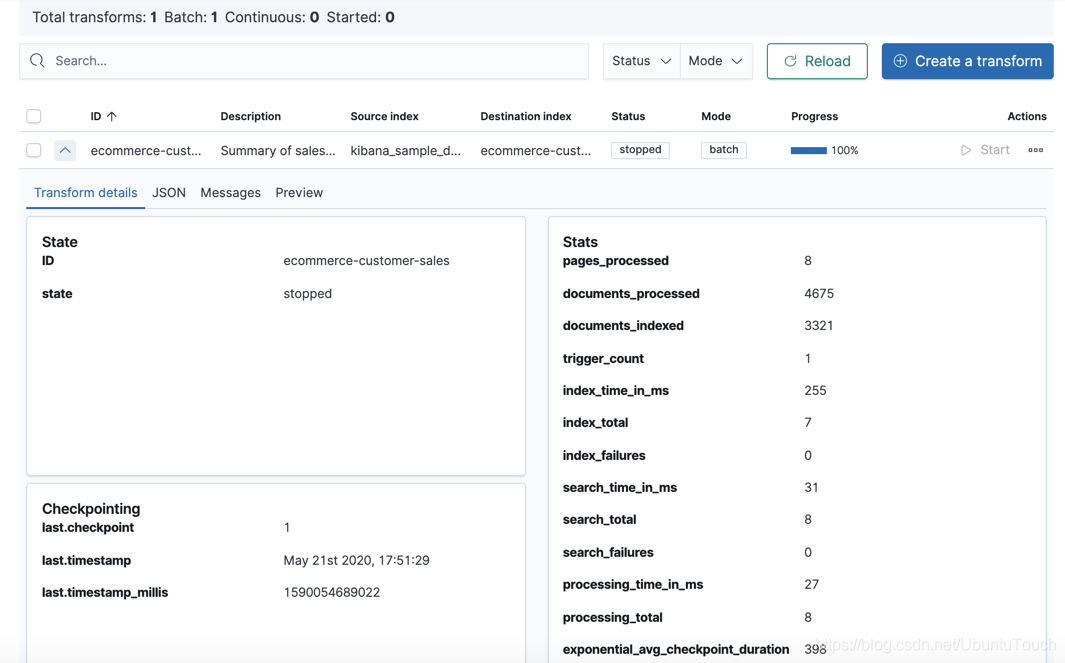Click the sort arrow on the ID column
The height and width of the screenshot is (663, 1065).
coord(112,116)
